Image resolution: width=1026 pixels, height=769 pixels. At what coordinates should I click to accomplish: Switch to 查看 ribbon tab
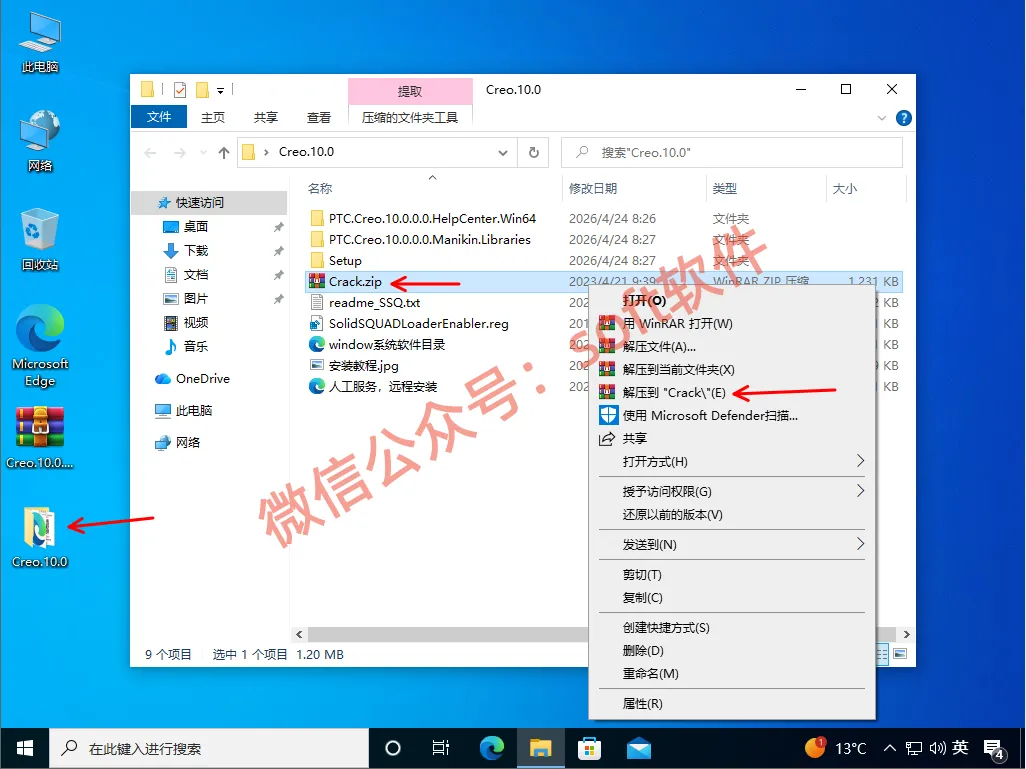click(x=319, y=117)
